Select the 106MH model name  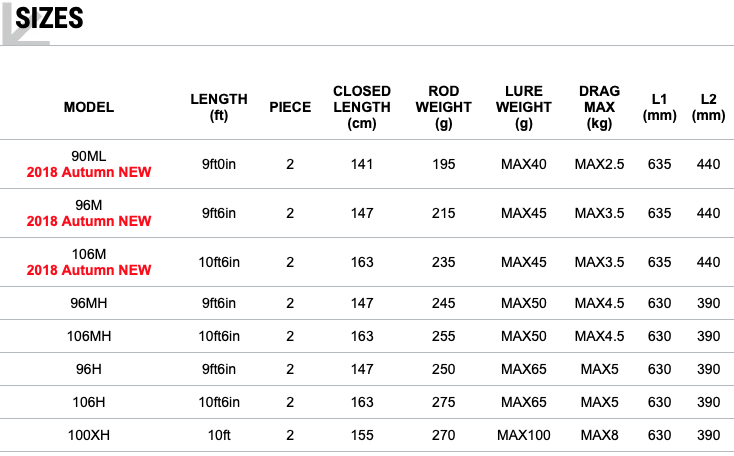coord(89,336)
